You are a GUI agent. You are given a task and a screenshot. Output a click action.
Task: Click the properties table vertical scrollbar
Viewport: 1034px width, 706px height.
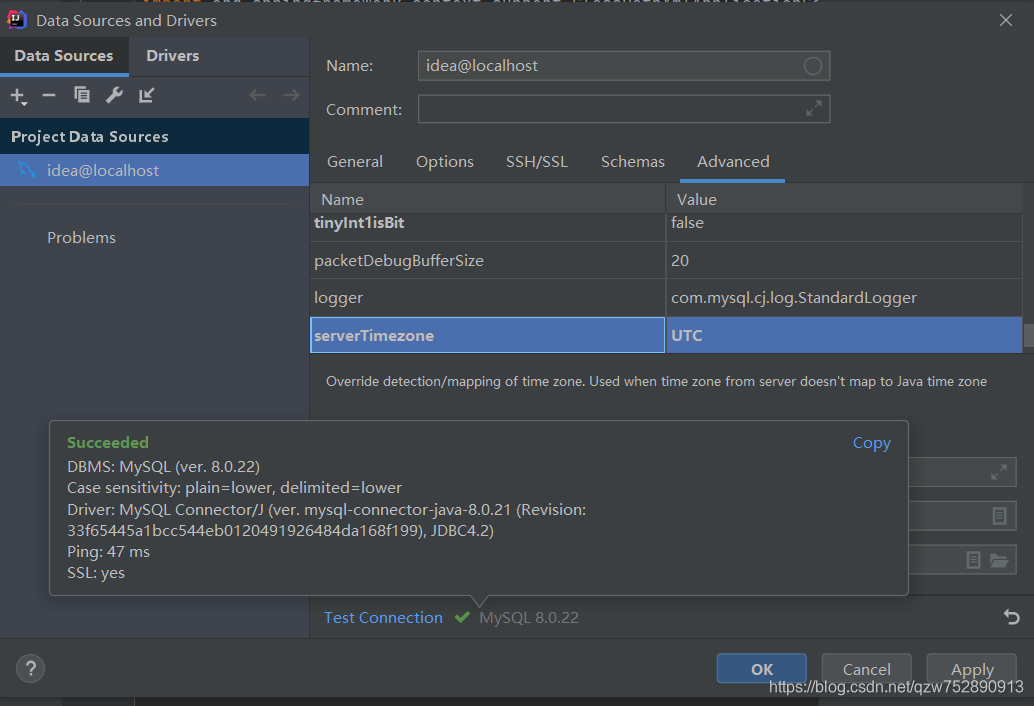[1028, 335]
